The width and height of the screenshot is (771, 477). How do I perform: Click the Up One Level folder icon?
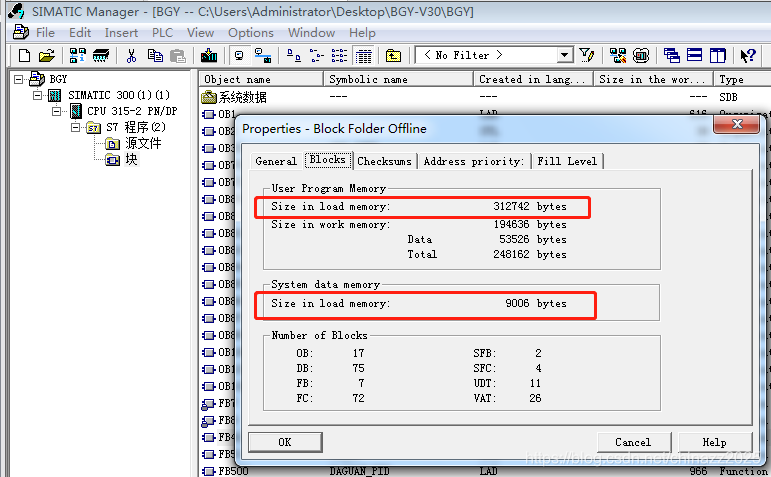click(x=393, y=56)
